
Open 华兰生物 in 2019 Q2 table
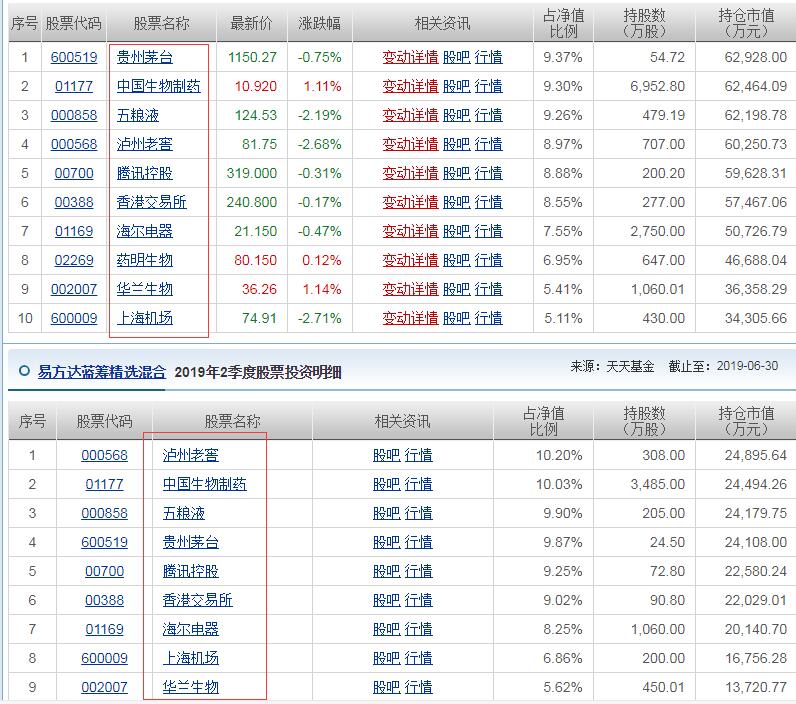[190, 687]
